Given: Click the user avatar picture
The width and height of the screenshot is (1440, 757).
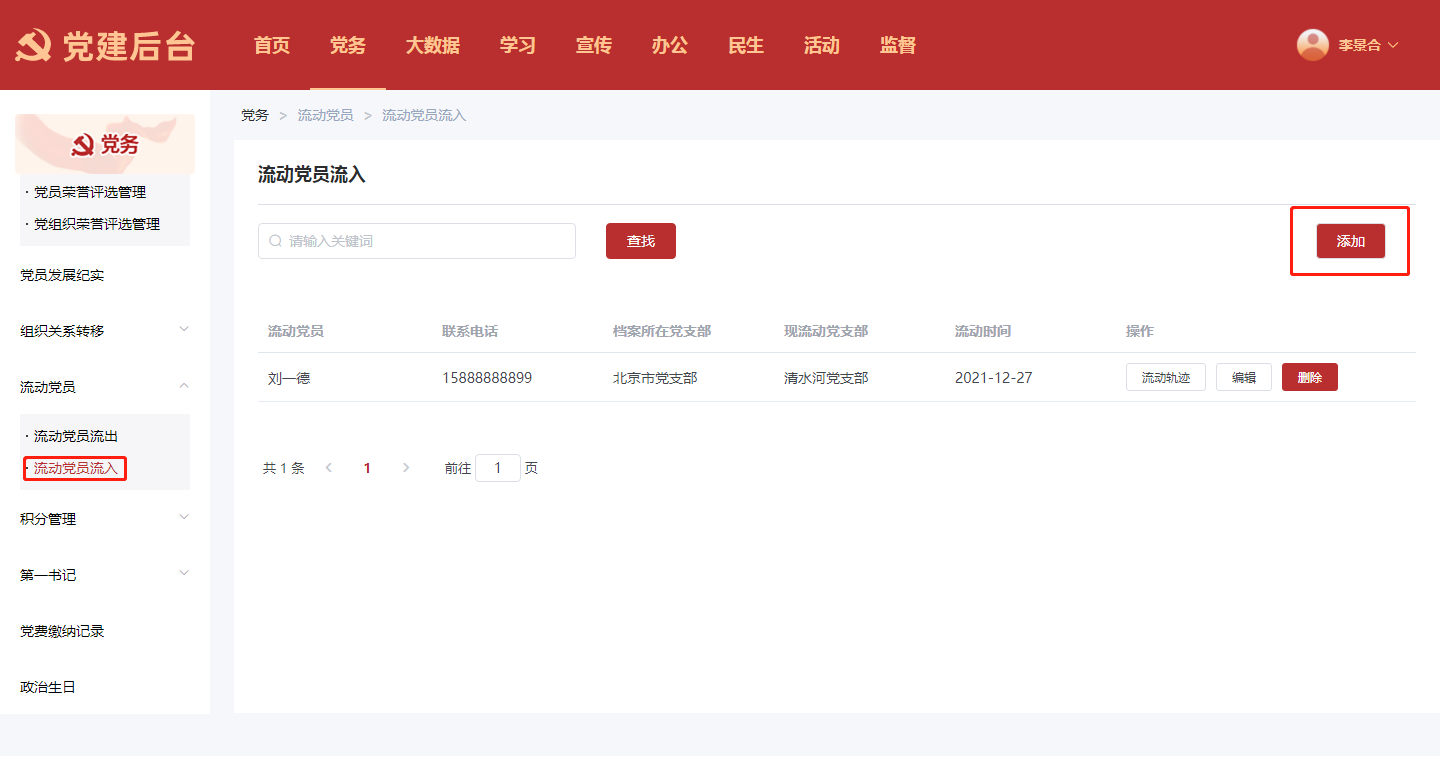Looking at the screenshot, I should coord(1312,45).
